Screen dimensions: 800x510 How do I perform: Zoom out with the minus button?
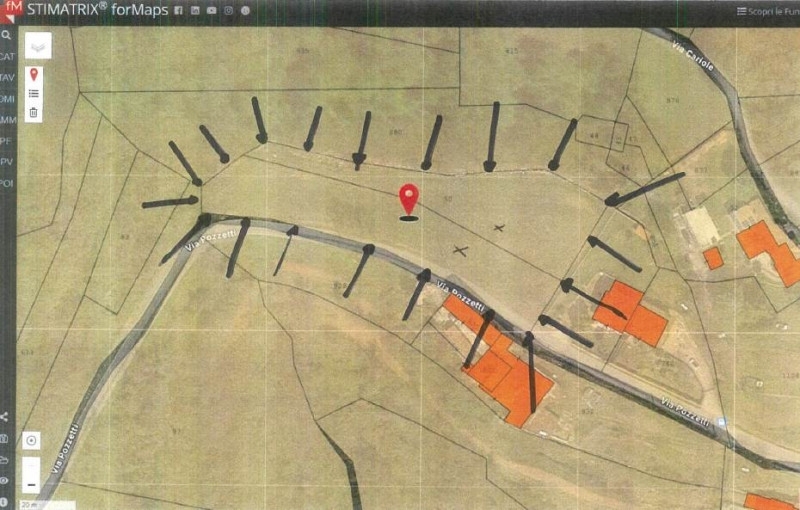[32, 484]
